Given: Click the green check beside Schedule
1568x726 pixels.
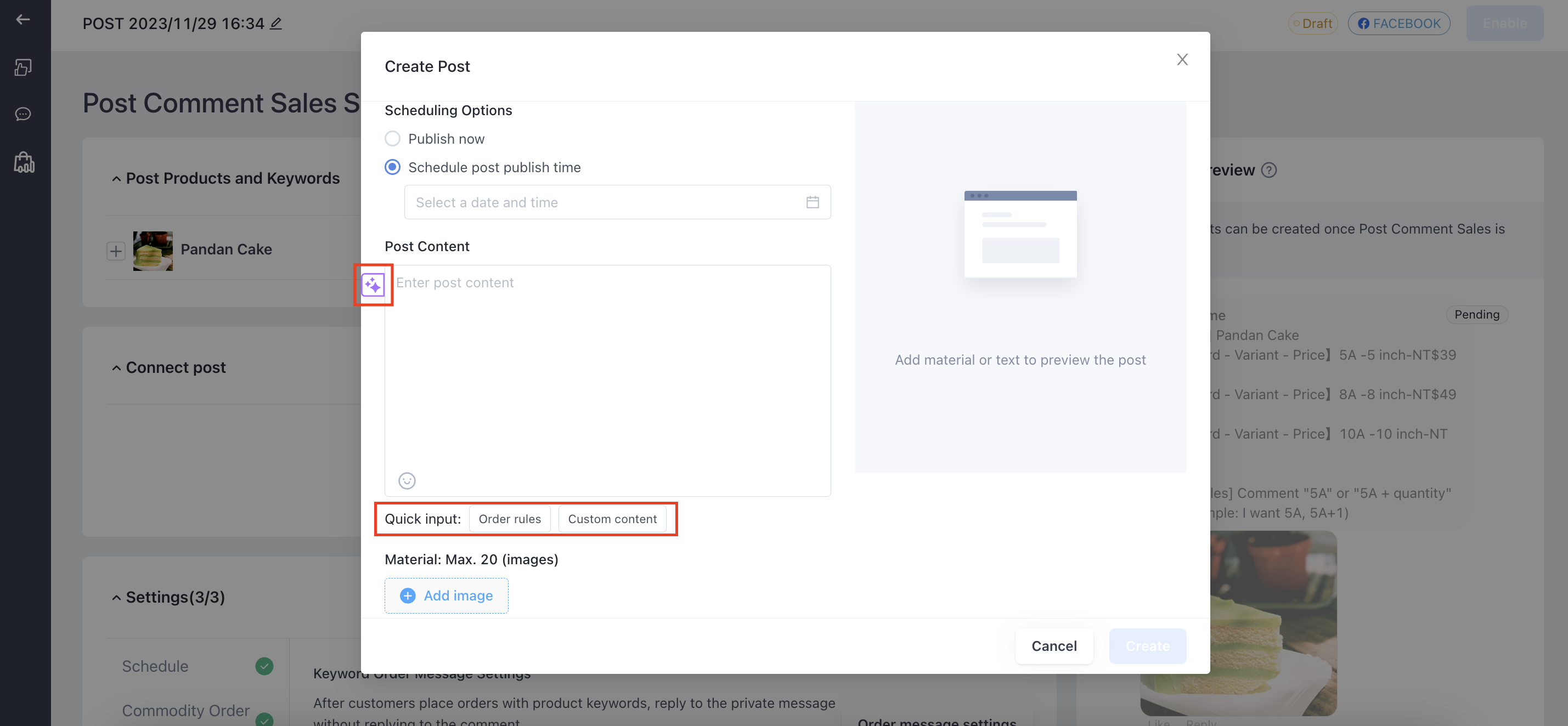Looking at the screenshot, I should (x=264, y=666).
